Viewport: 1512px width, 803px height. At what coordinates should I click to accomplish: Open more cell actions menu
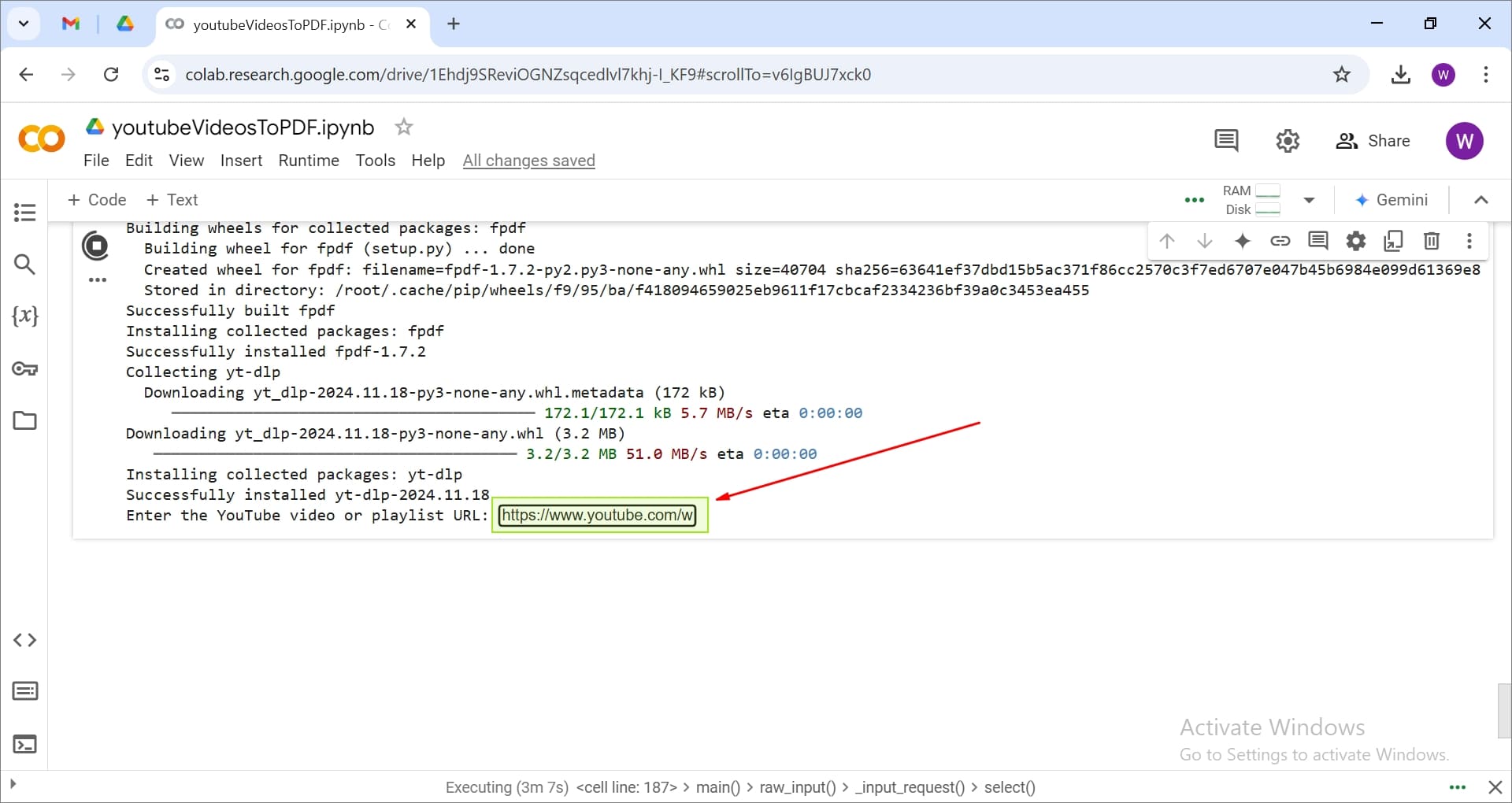(x=1469, y=241)
